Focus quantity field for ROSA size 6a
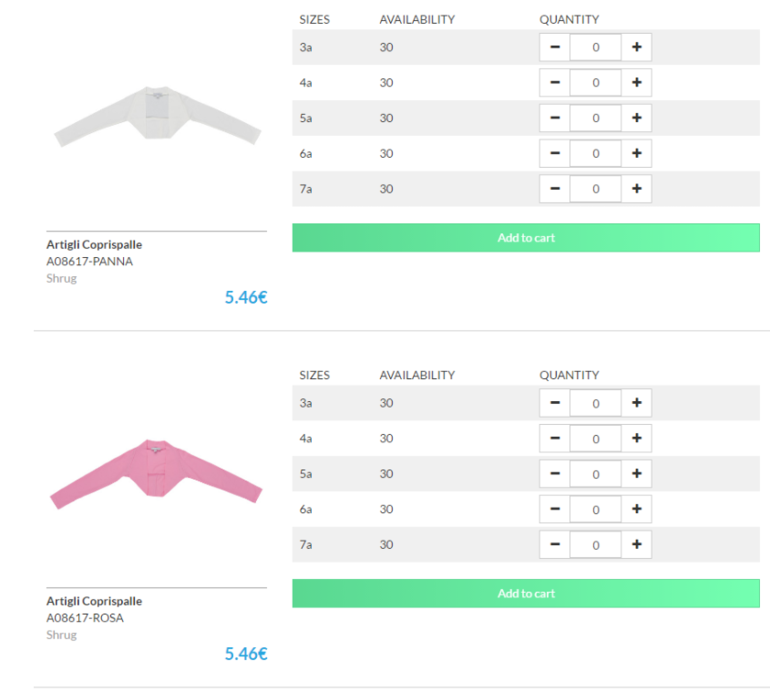 [x=595, y=509]
